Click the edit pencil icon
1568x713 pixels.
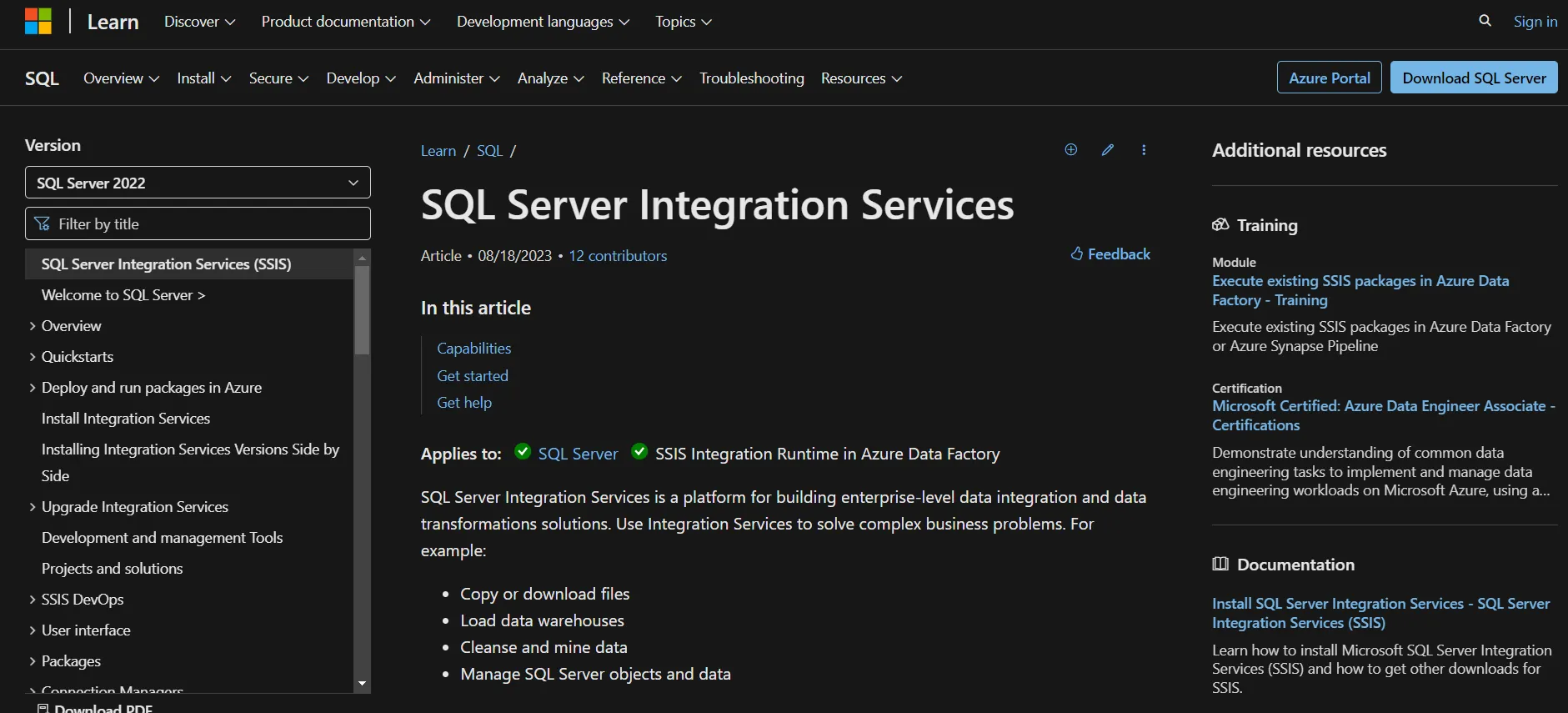pos(1108,150)
